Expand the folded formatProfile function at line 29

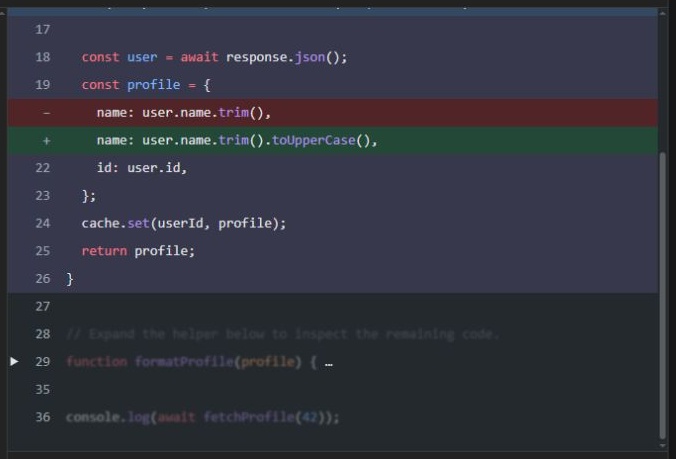[14, 361]
